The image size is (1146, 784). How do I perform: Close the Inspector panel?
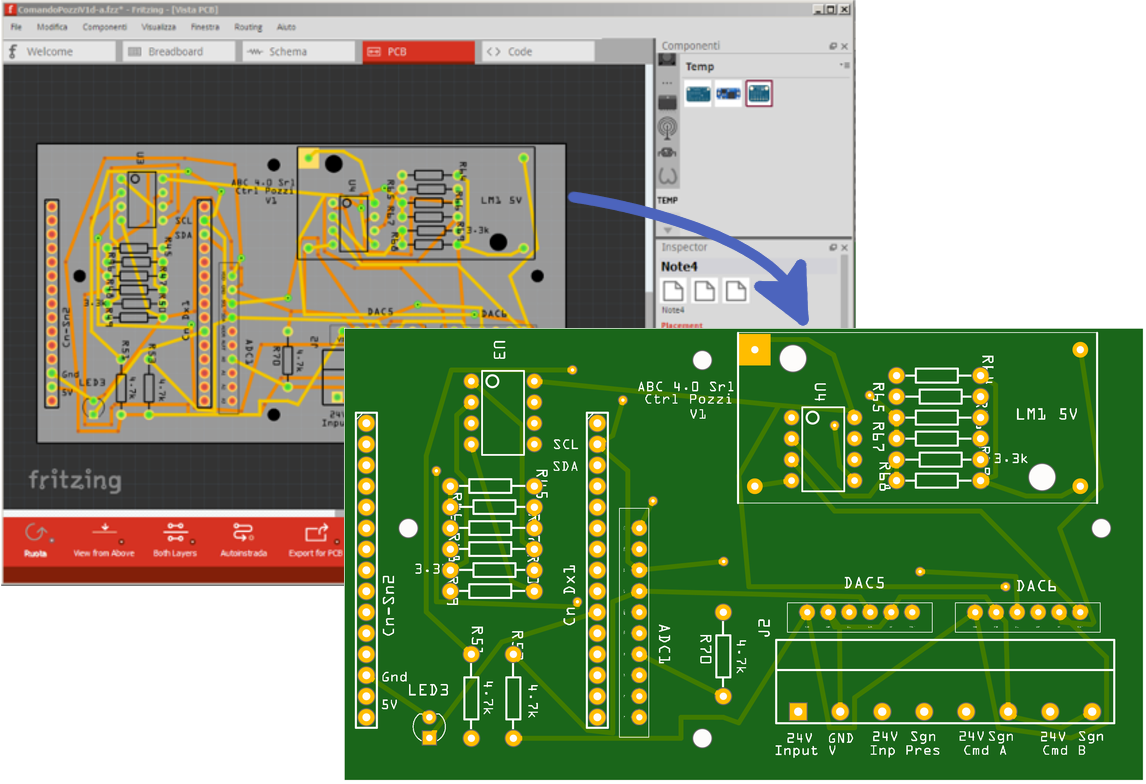[844, 248]
